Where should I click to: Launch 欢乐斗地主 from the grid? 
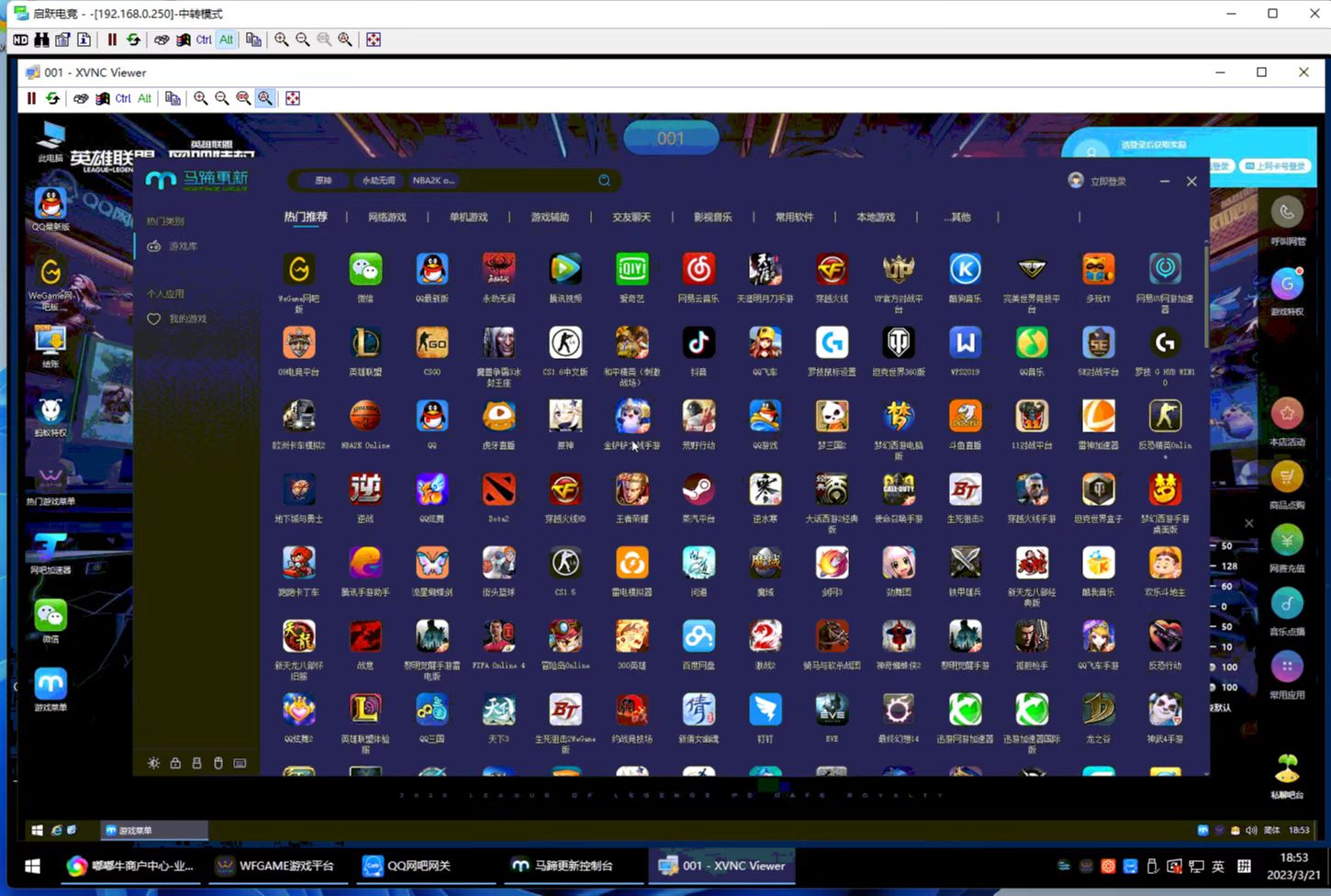point(1165,564)
